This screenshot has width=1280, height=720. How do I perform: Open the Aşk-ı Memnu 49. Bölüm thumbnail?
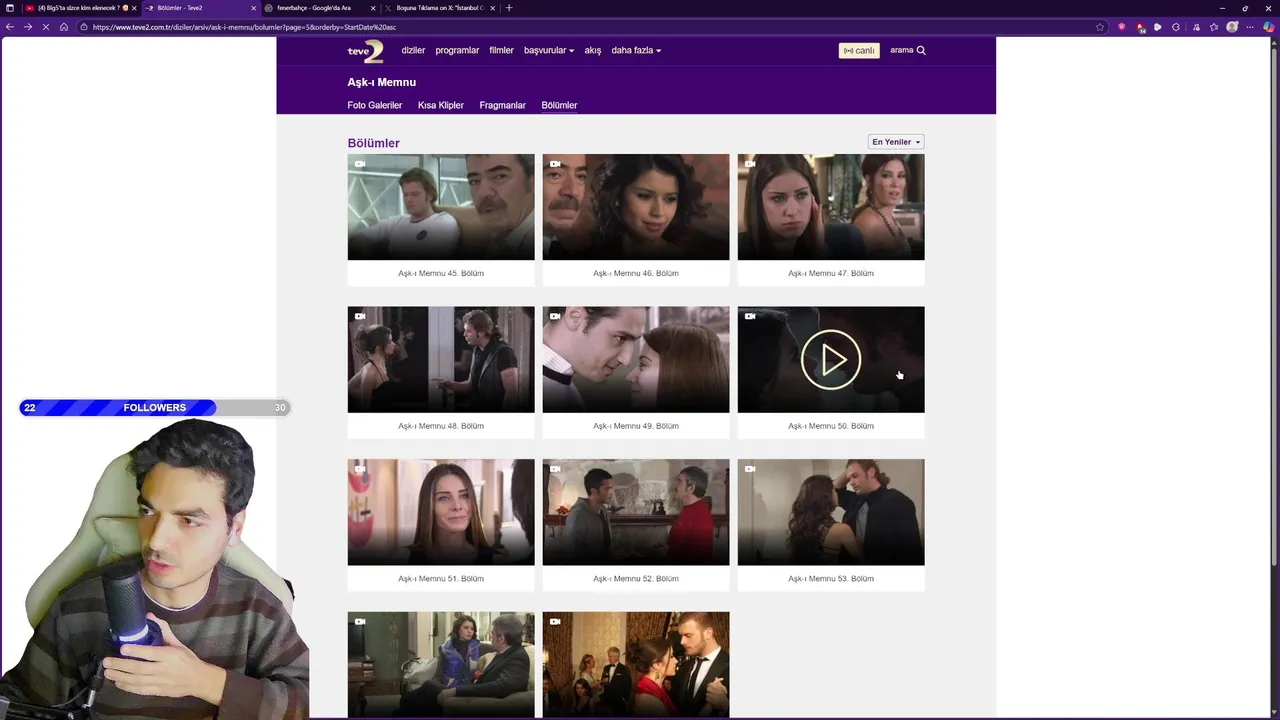[636, 360]
